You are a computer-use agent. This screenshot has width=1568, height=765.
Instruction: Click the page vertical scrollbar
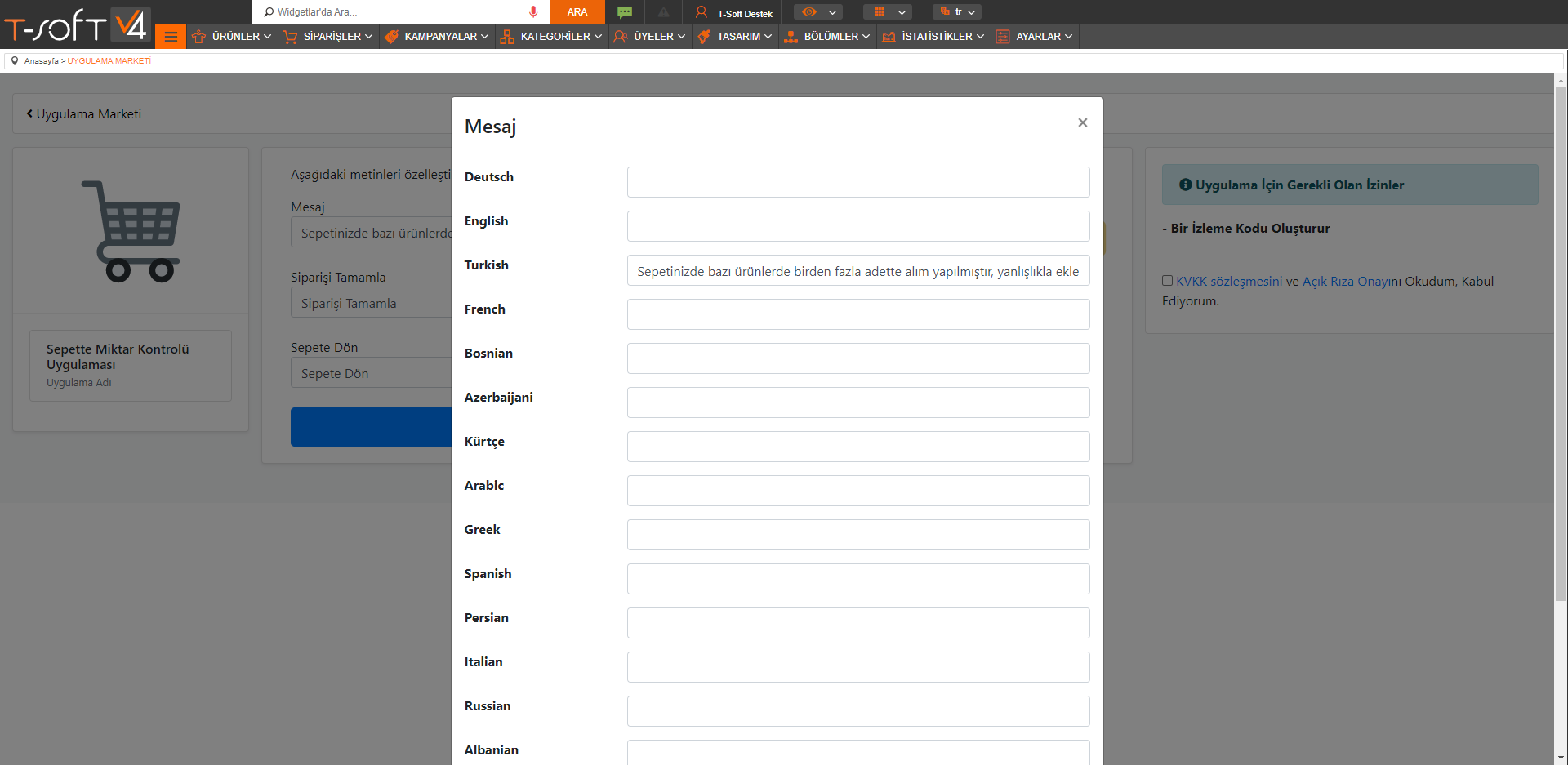pyautogui.click(x=1561, y=343)
